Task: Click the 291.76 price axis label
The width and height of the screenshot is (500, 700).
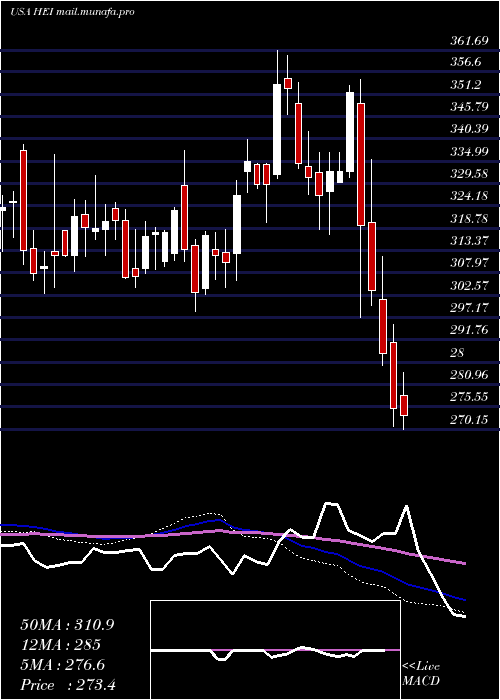Action: 468,330
